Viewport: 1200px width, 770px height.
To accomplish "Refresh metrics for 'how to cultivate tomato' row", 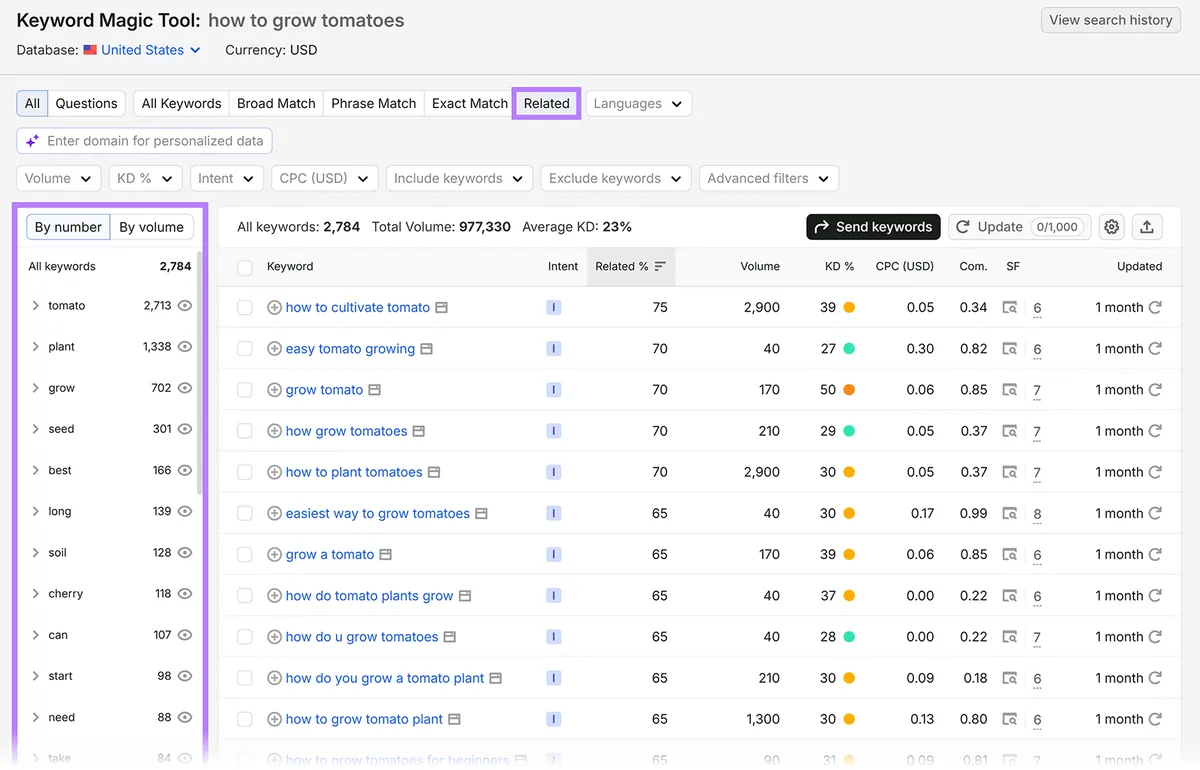I will 1155,308.
